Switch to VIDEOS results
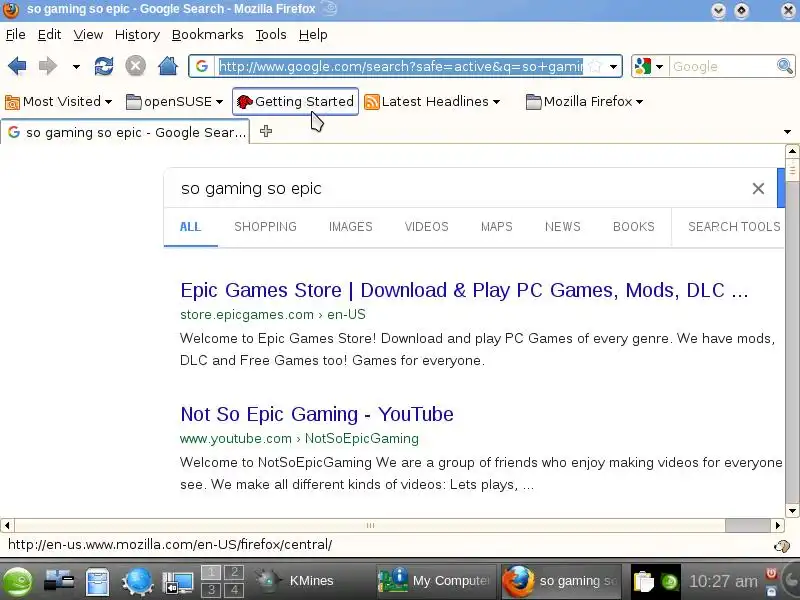This screenshot has width=800, height=600. (x=427, y=227)
